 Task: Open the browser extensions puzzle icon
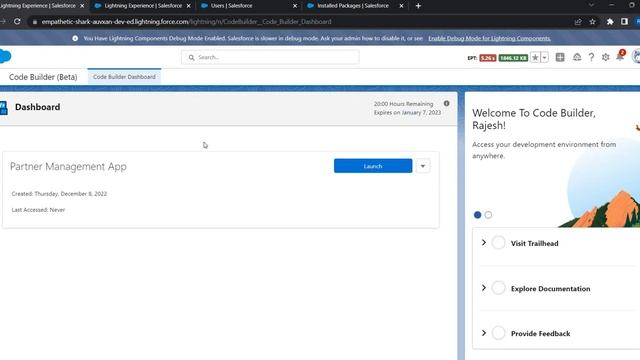click(x=610, y=22)
